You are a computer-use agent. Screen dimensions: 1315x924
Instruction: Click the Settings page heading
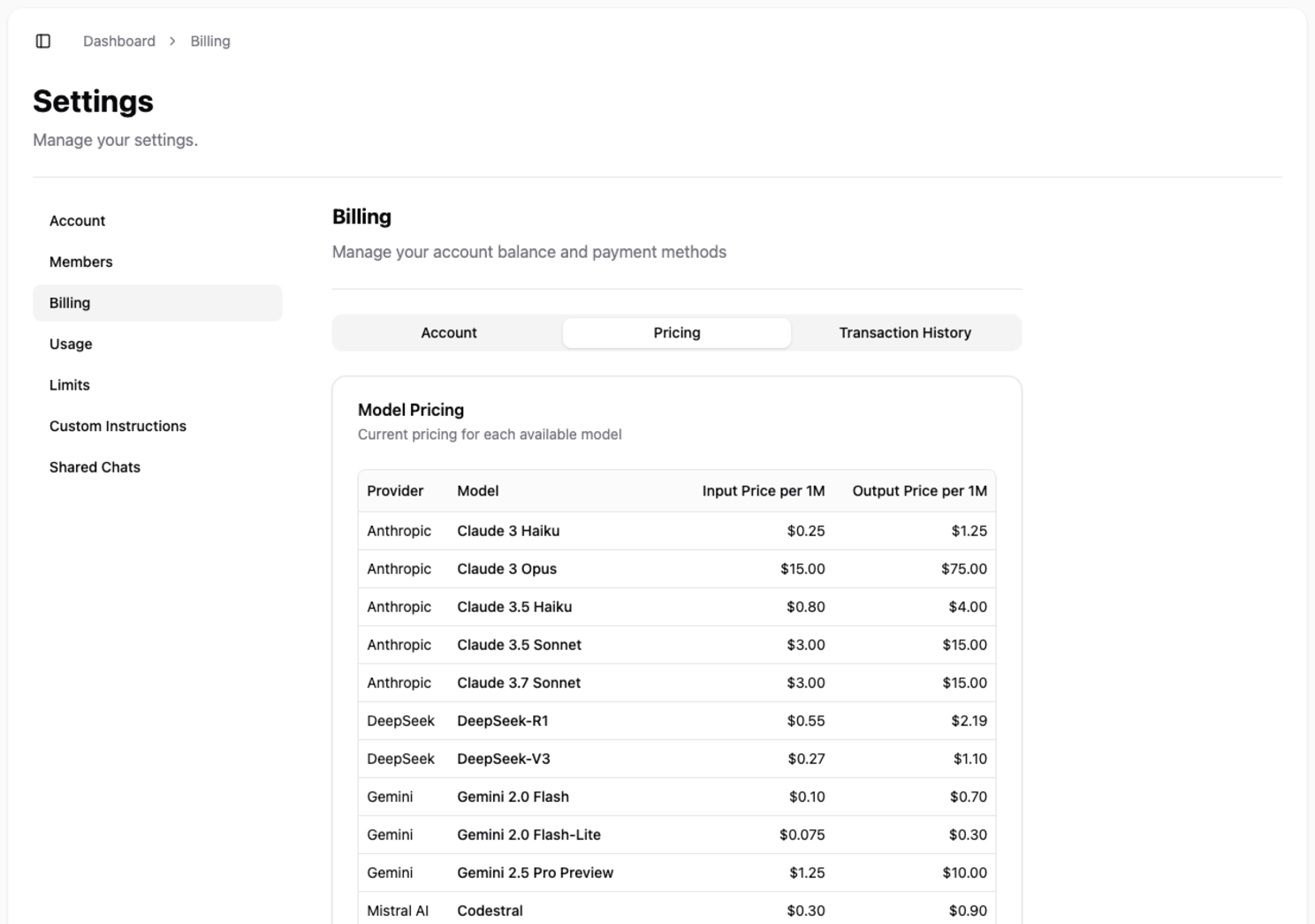tap(93, 102)
